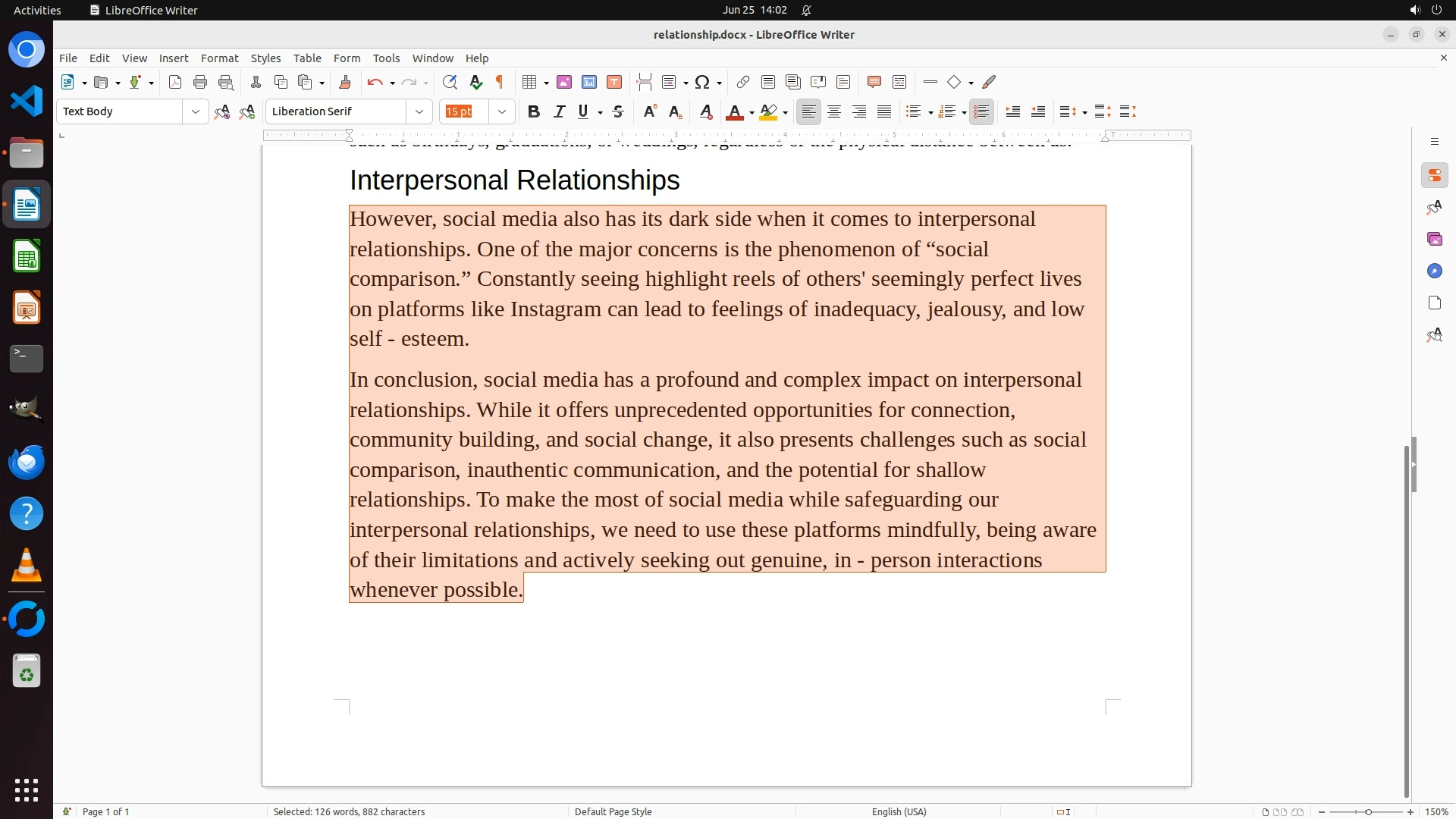This screenshot has height=819, width=1456.
Task: Toggle formatting marks (pilcrow)
Action: 500,82
